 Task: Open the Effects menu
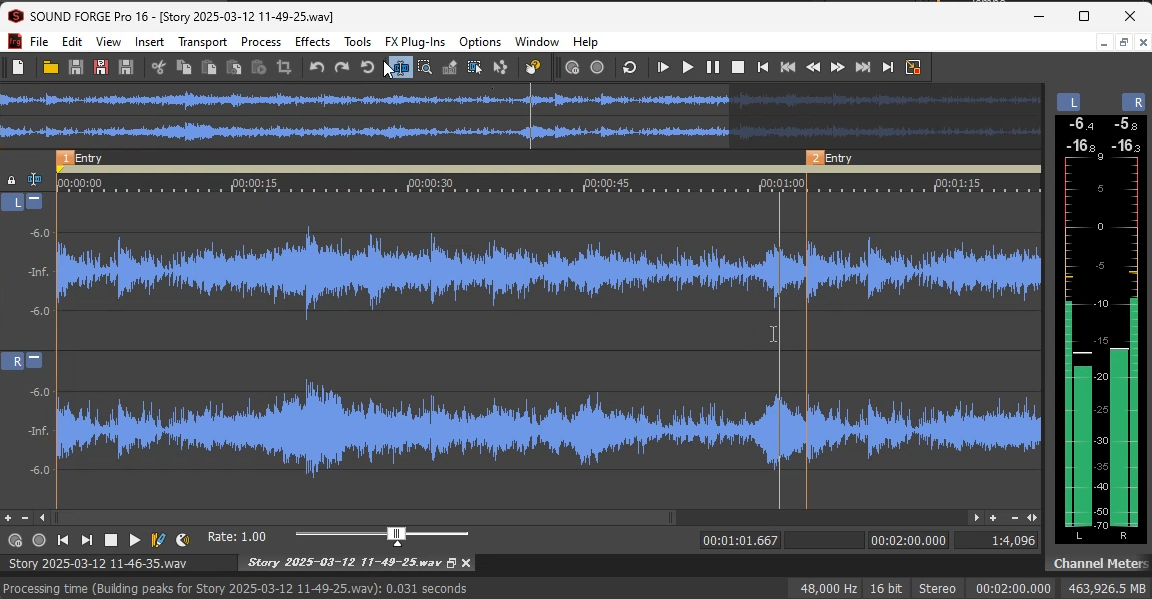[x=312, y=42]
